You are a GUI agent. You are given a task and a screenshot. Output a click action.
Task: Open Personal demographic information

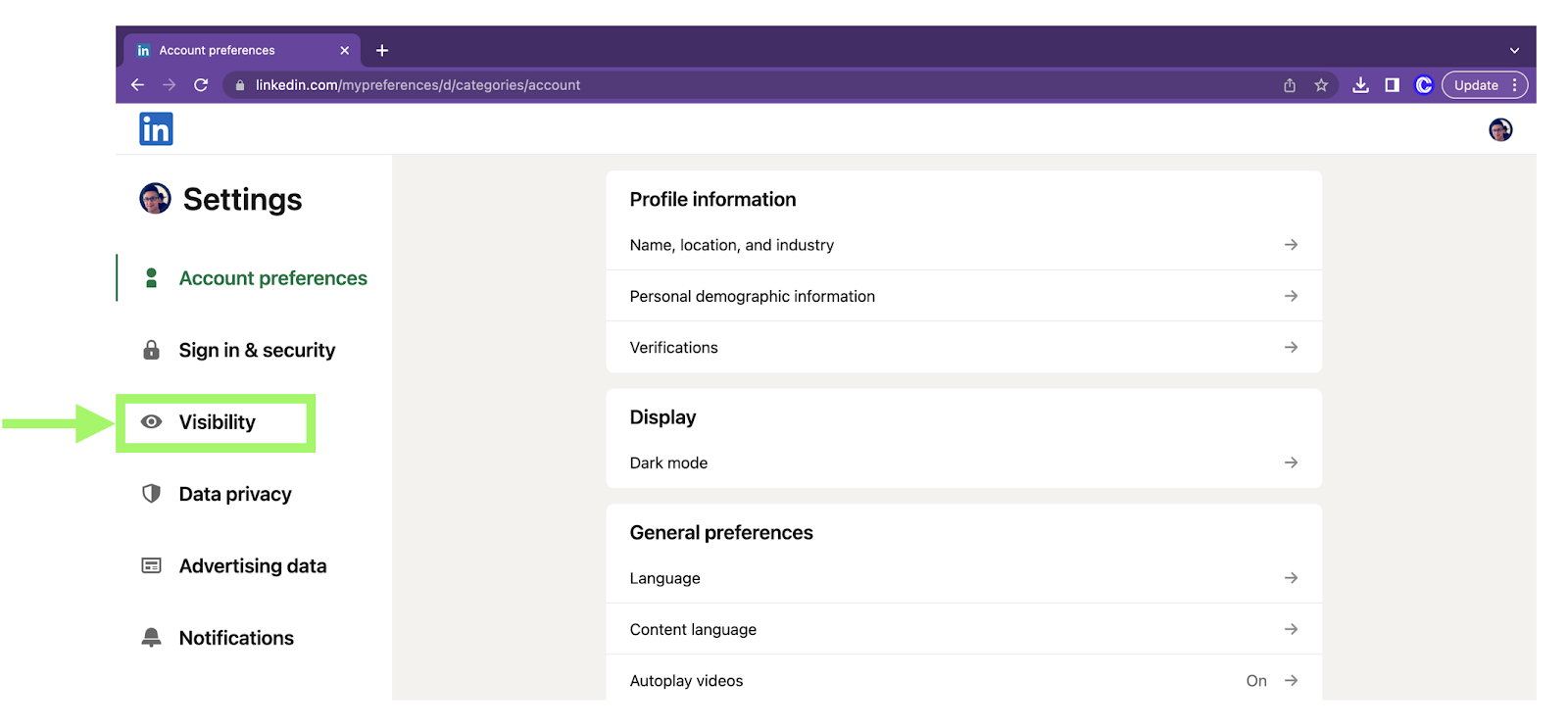pyautogui.click(x=963, y=296)
